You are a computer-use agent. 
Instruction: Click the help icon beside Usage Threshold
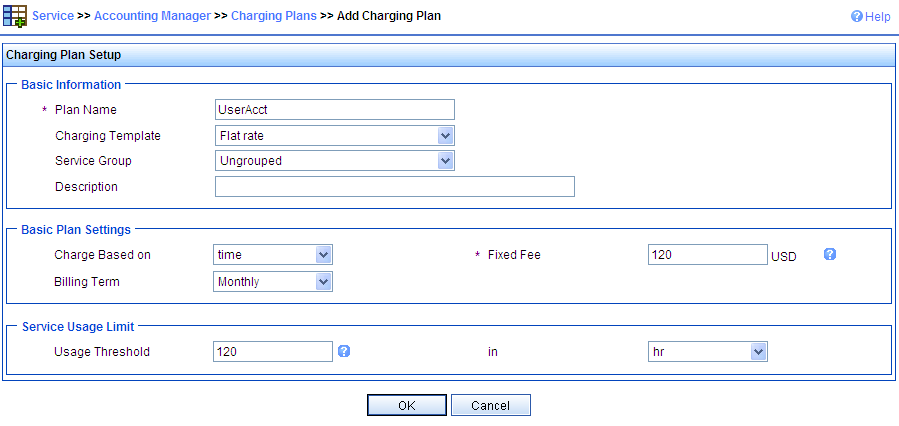(343, 351)
